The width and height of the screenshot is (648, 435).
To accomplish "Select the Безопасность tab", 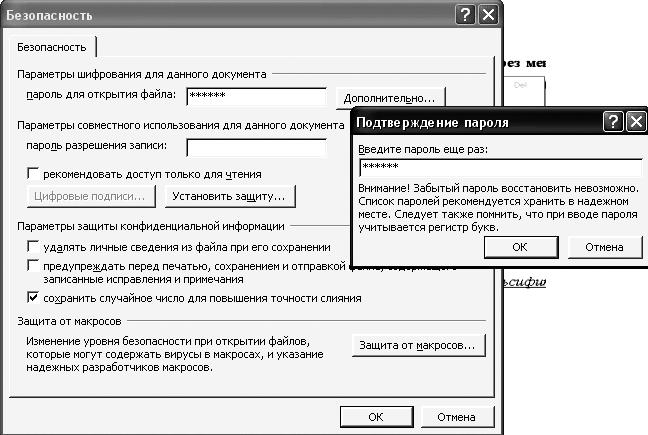I will [52, 47].
